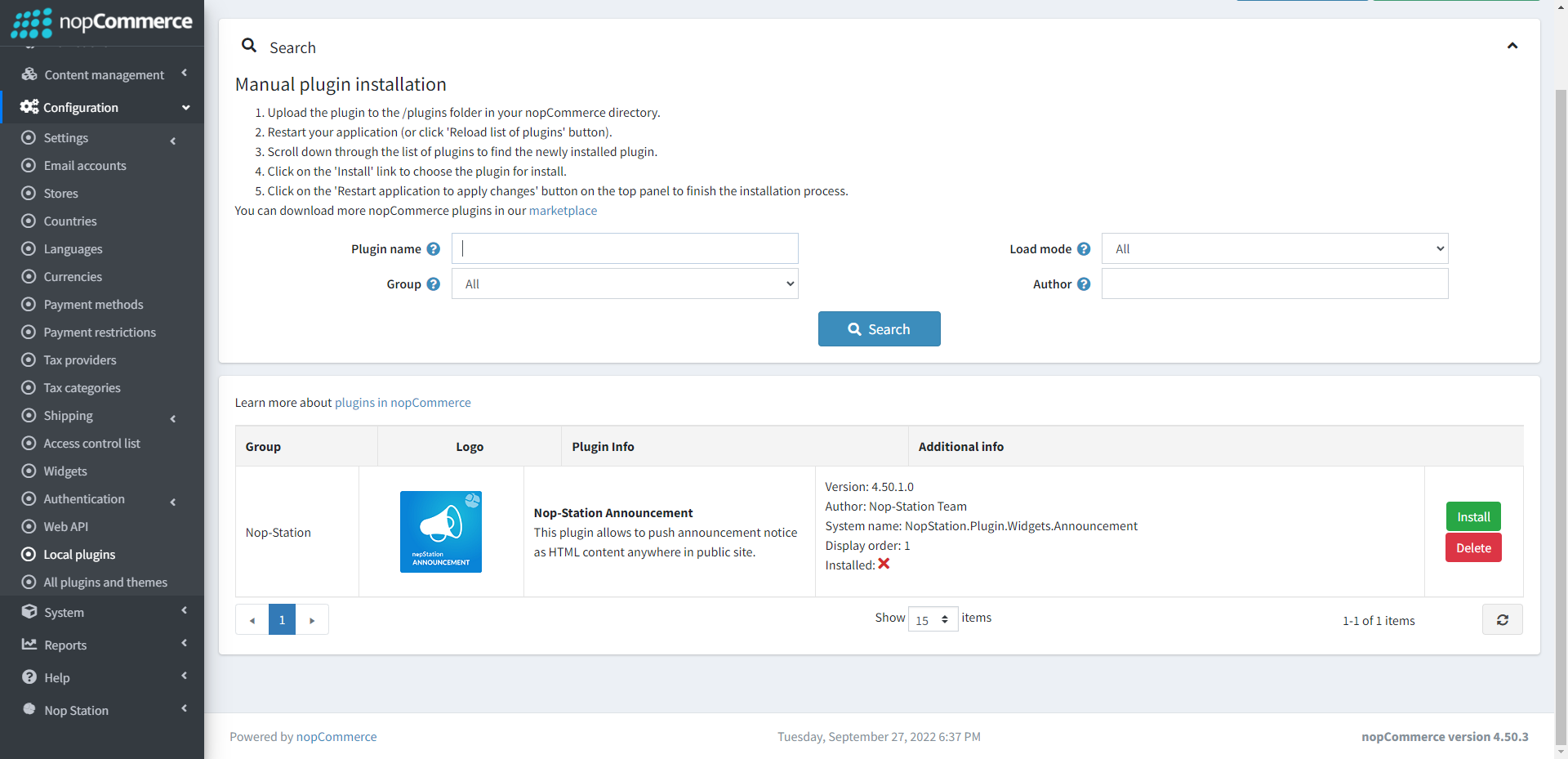The height and width of the screenshot is (759, 1568).
Task: Click the blue Search button
Action: coord(880,328)
